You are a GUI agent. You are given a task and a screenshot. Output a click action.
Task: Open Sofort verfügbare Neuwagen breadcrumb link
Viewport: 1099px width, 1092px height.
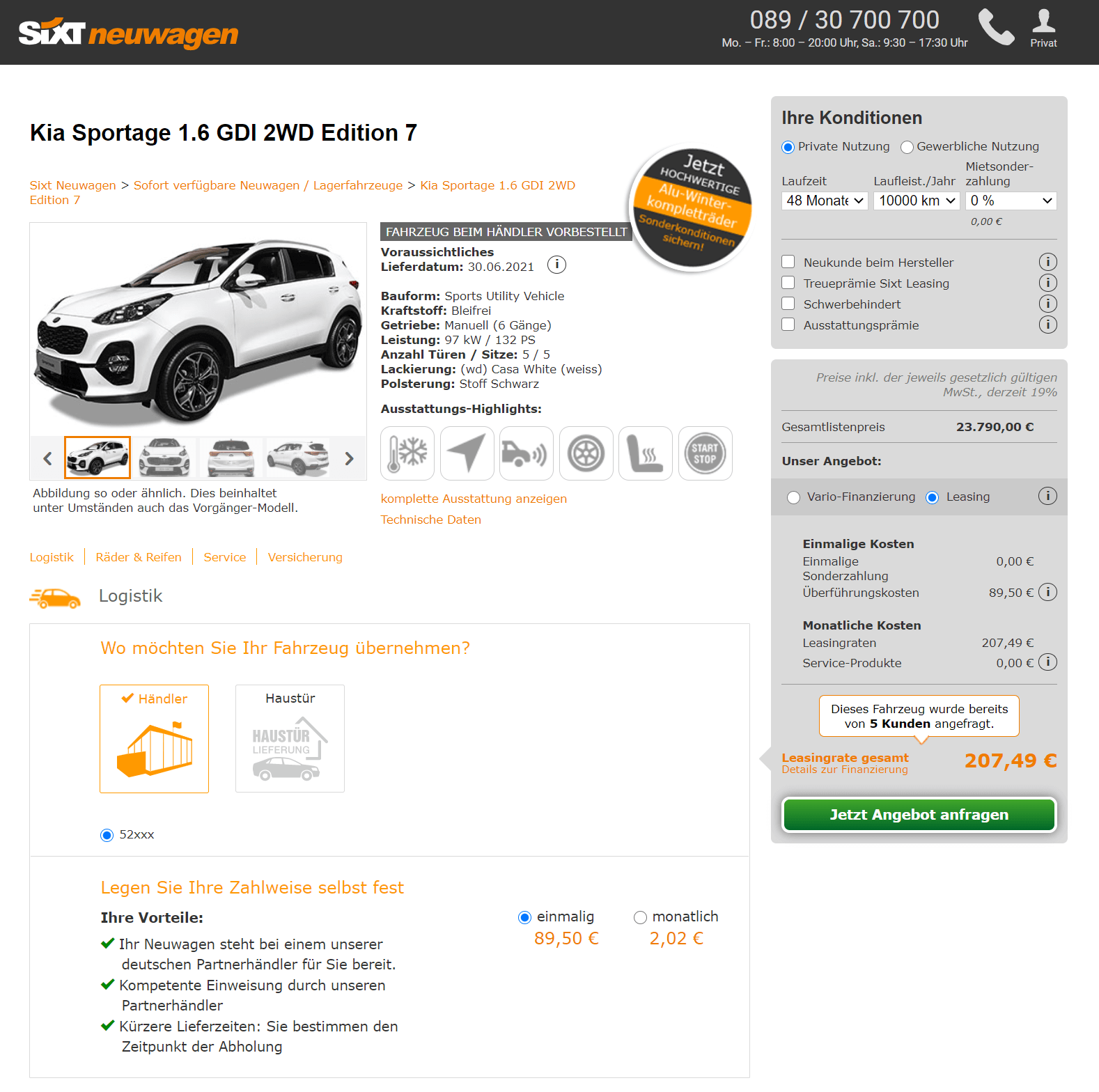tap(268, 185)
